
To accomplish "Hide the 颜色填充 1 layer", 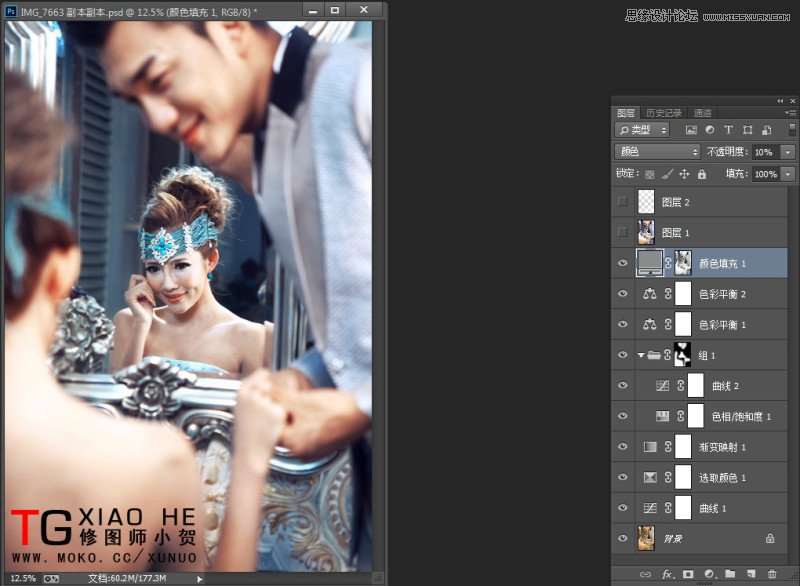I will pos(623,263).
